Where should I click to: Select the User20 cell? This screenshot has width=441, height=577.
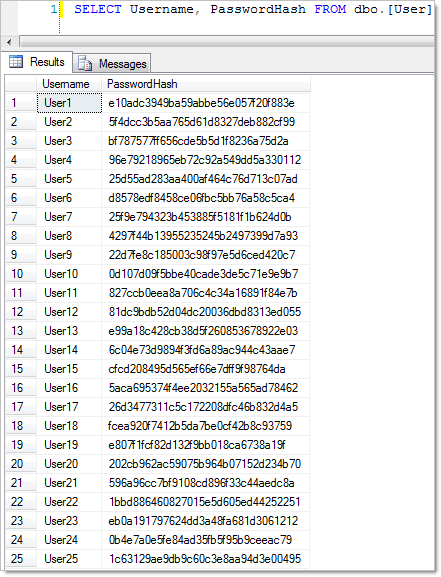click(x=69, y=464)
